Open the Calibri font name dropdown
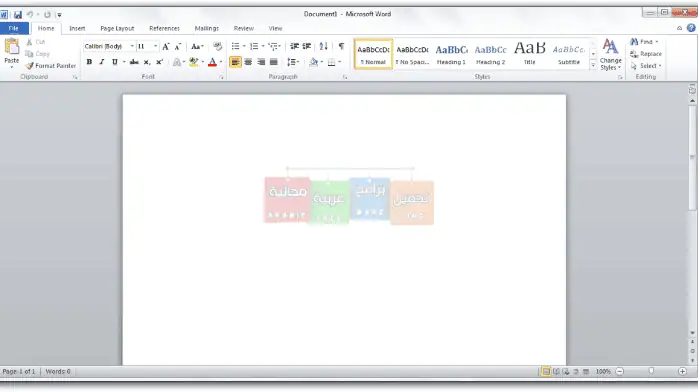 132,46
